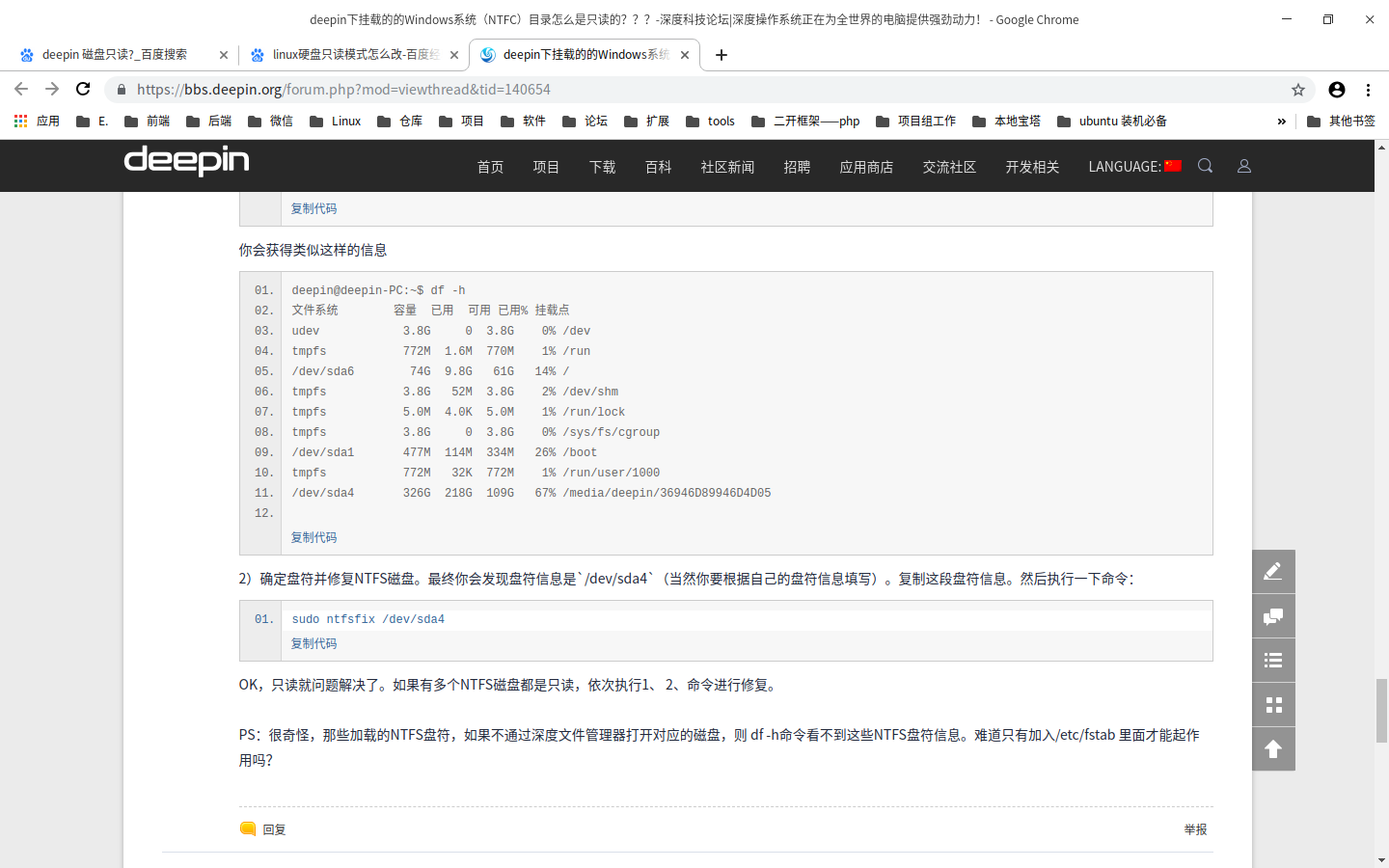The image size is (1389, 868).
Task: Click the grid floating sidebar icon
Action: [x=1273, y=705]
